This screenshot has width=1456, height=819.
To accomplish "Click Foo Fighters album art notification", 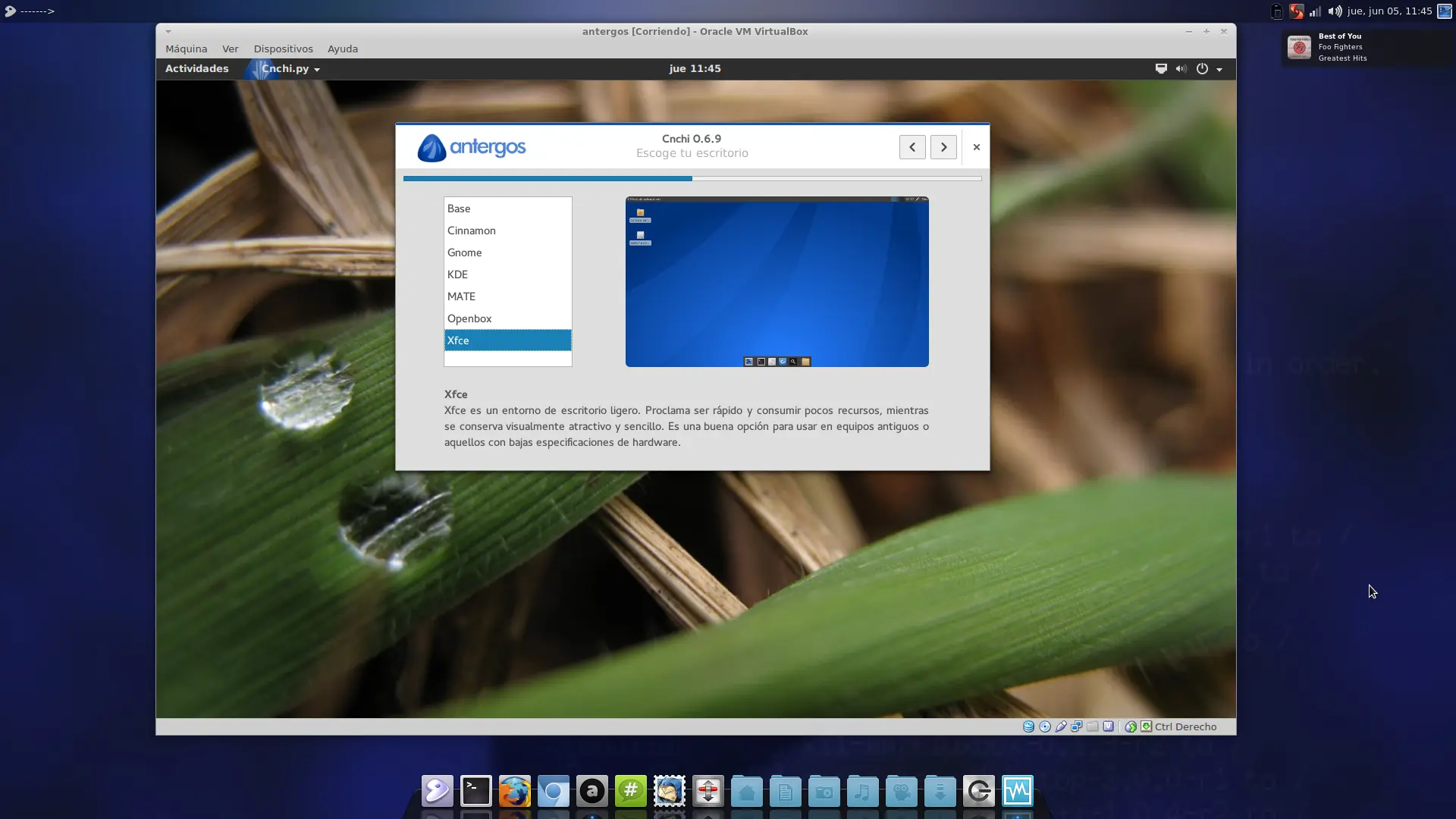I will pyautogui.click(x=1299, y=47).
